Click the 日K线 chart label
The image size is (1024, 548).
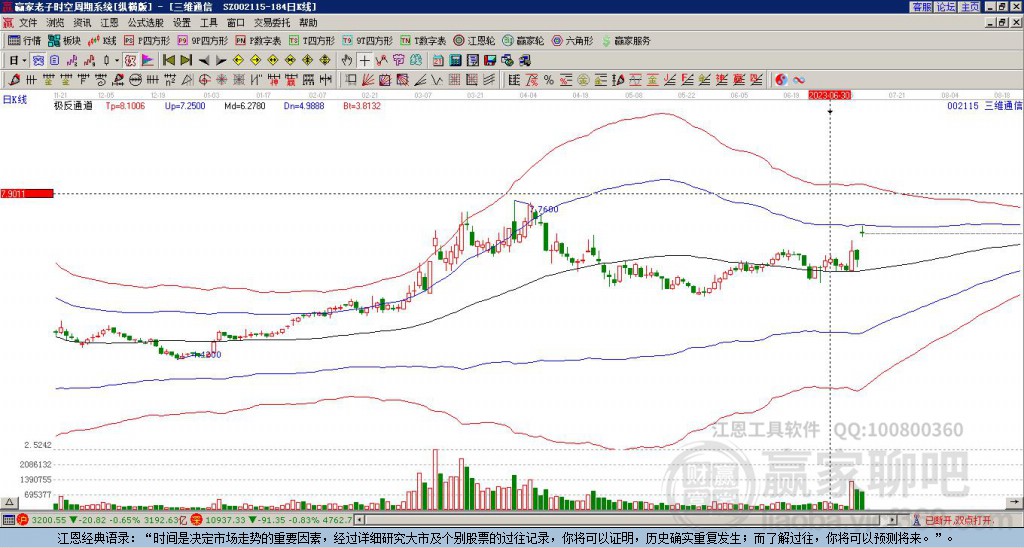[16, 100]
